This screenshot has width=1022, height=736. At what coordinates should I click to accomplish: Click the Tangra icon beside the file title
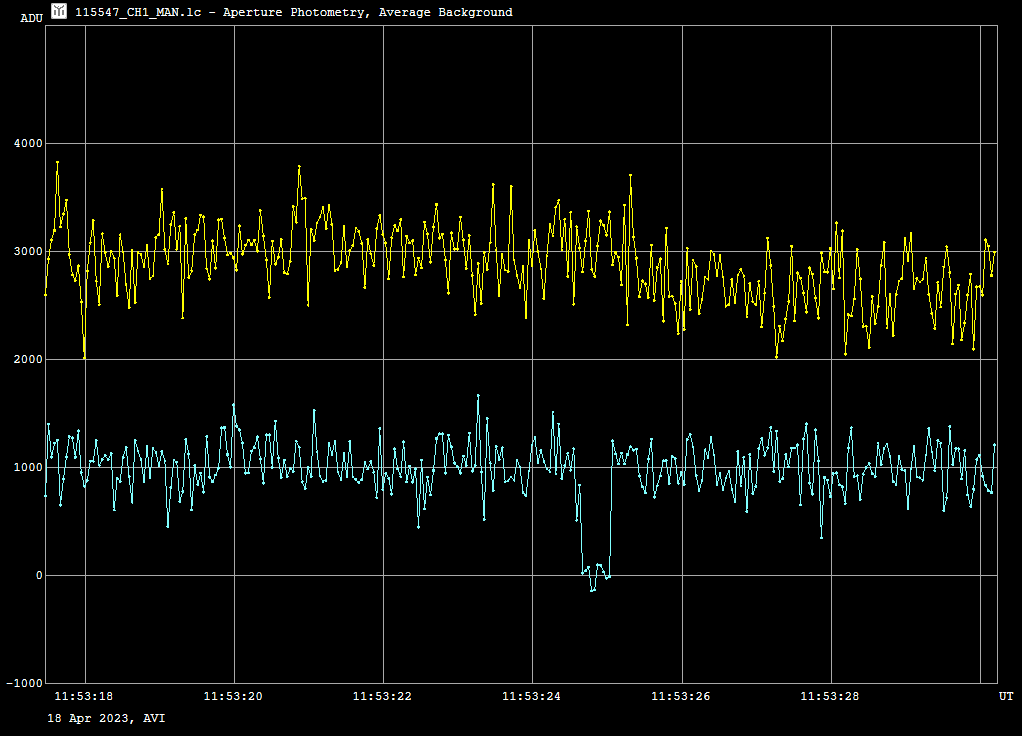[x=59, y=11]
